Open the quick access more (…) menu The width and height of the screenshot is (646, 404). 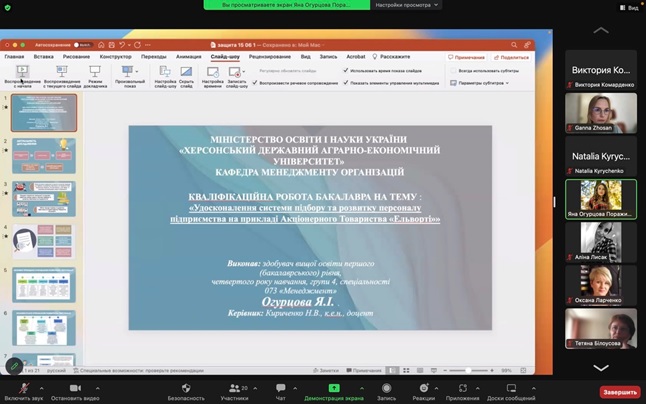point(148,45)
